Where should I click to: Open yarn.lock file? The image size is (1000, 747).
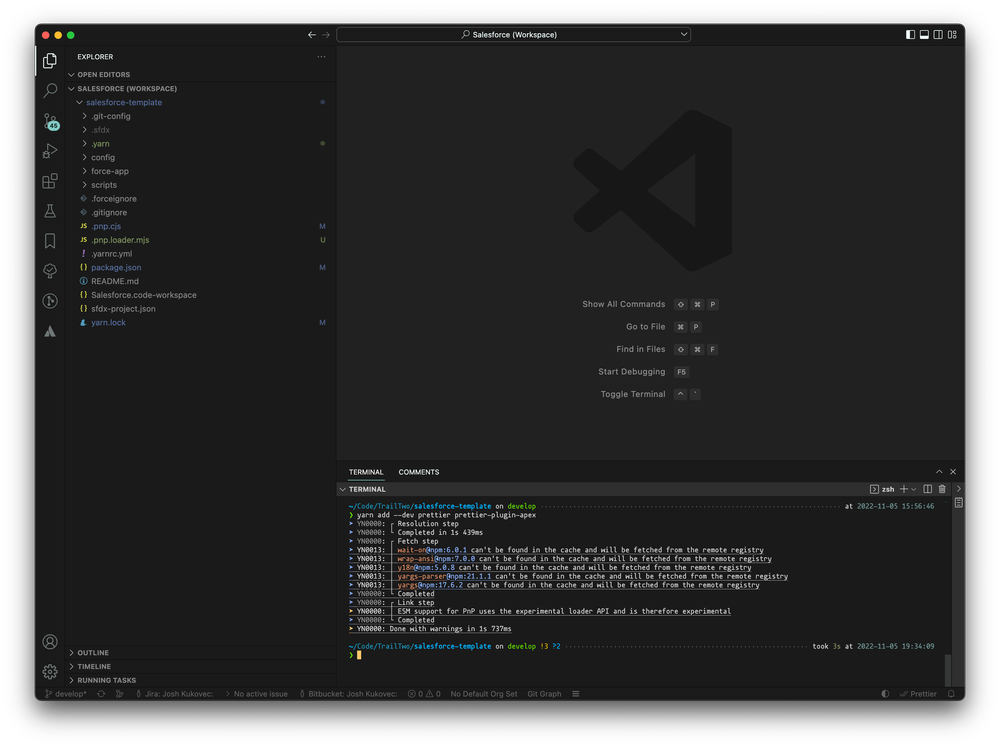tap(201, 323)
